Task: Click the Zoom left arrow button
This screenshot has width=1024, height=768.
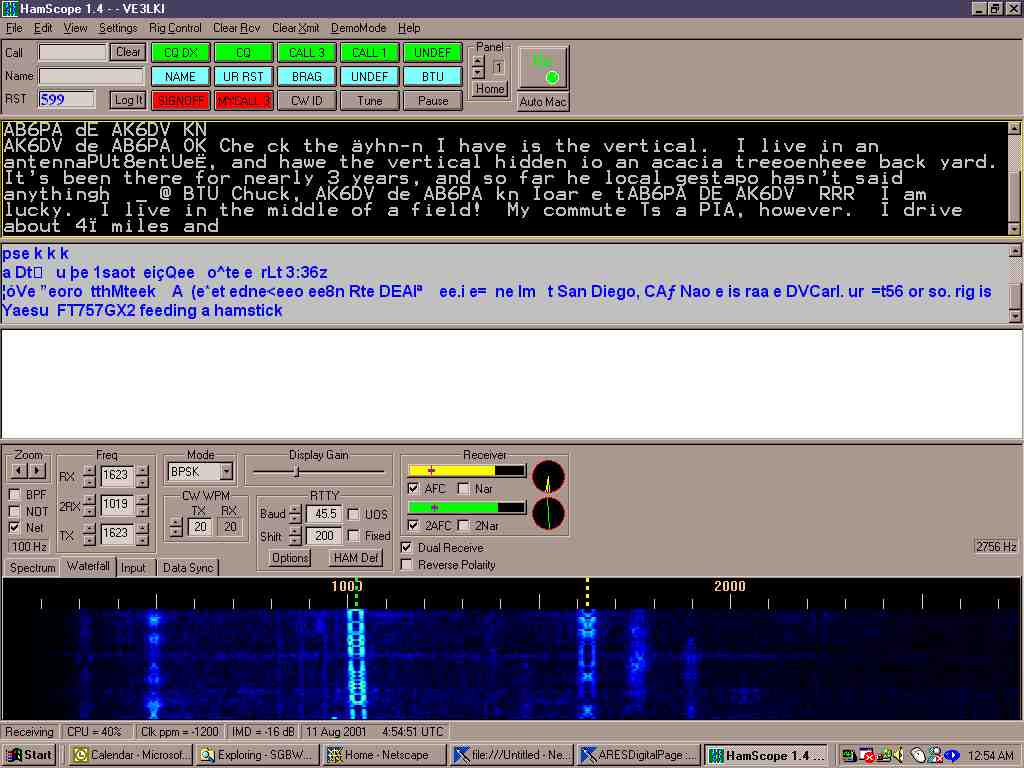Action: 18,470
